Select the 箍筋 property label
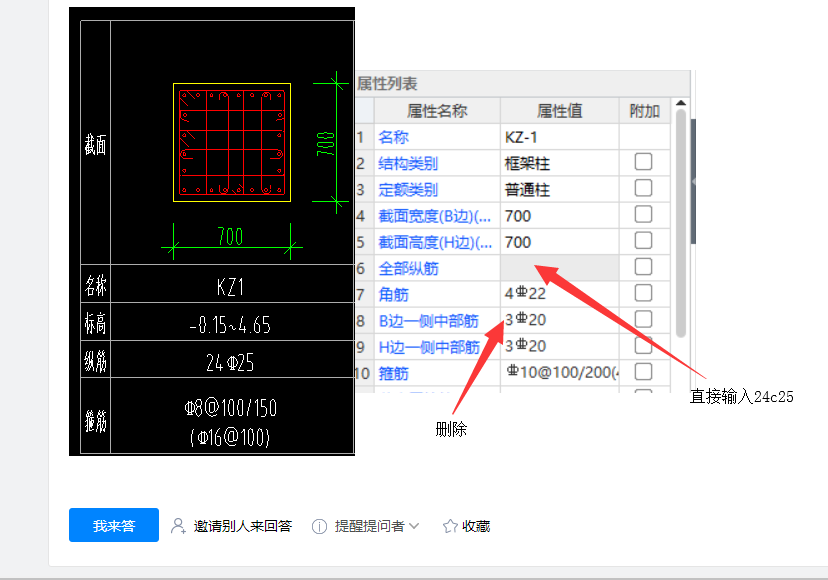The width and height of the screenshot is (828, 580). [x=393, y=373]
